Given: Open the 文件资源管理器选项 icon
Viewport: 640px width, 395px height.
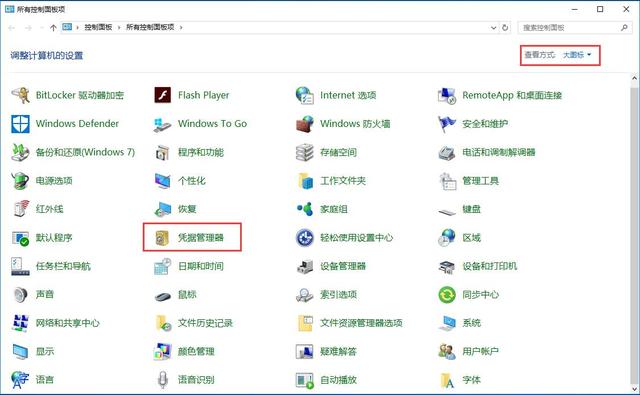Looking at the screenshot, I should (305, 323).
